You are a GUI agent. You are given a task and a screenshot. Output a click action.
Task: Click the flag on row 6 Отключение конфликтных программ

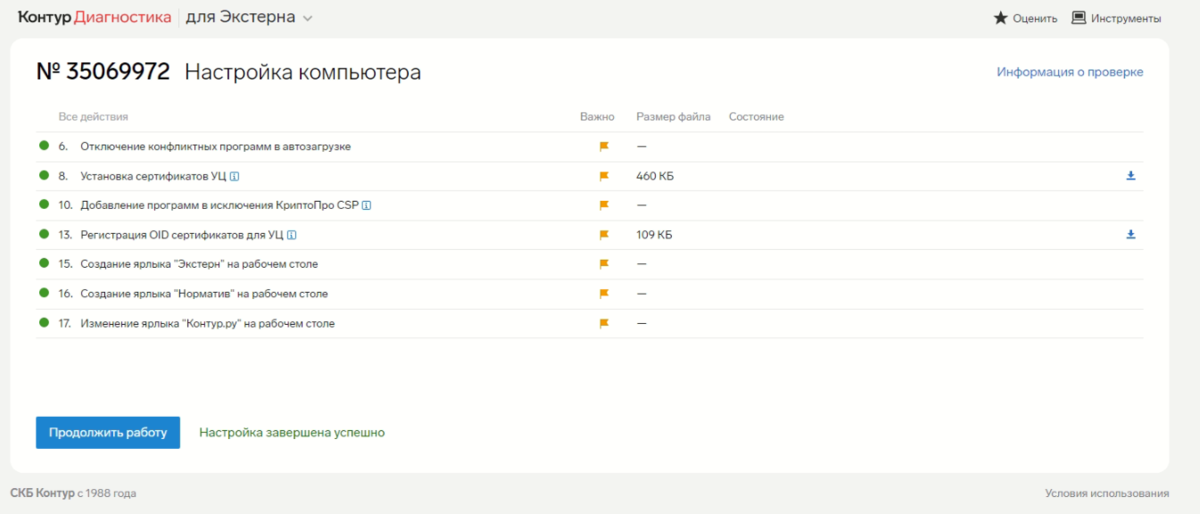pyautogui.click(x=603, y=147)
